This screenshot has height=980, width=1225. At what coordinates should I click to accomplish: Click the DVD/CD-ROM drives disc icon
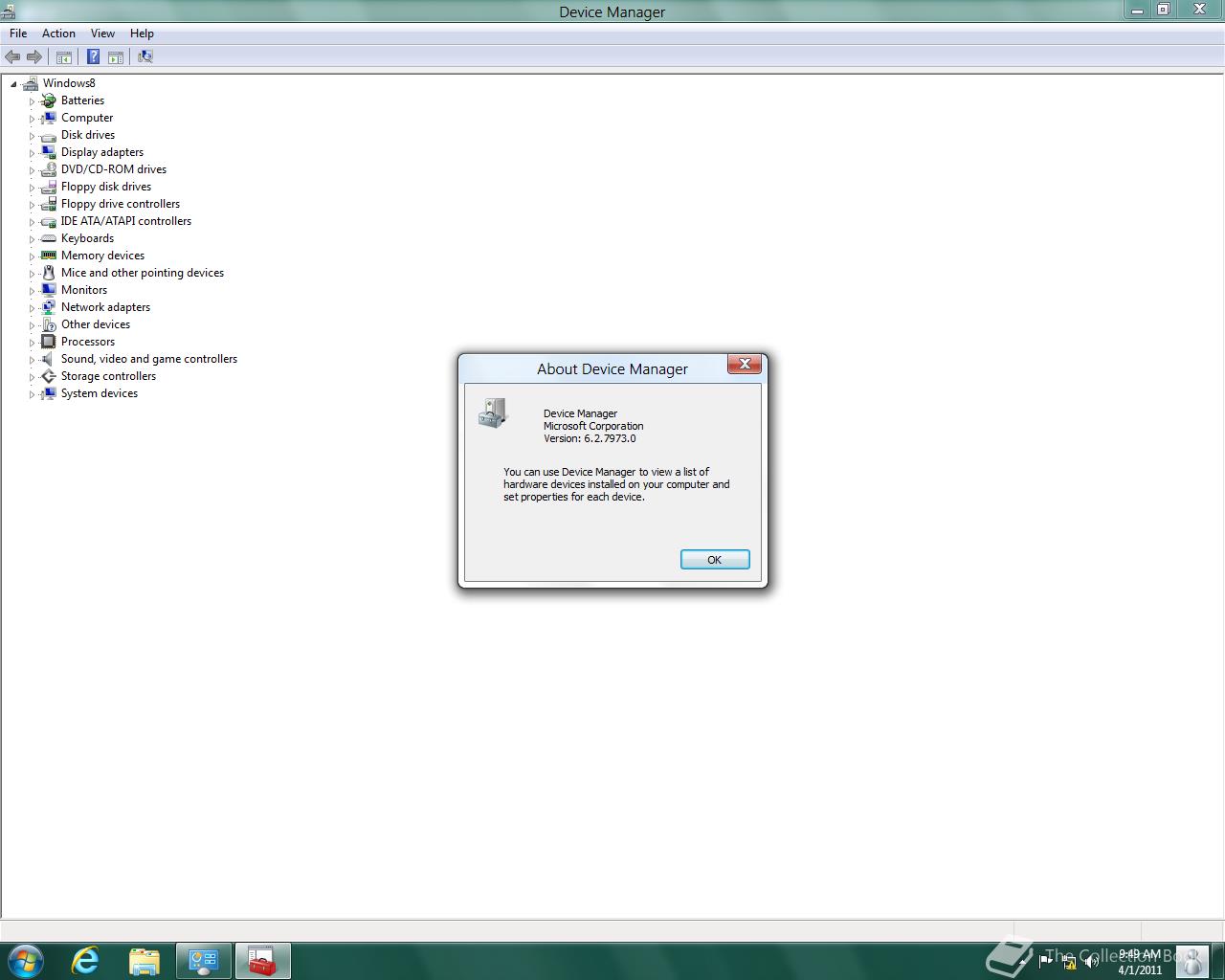49,169
